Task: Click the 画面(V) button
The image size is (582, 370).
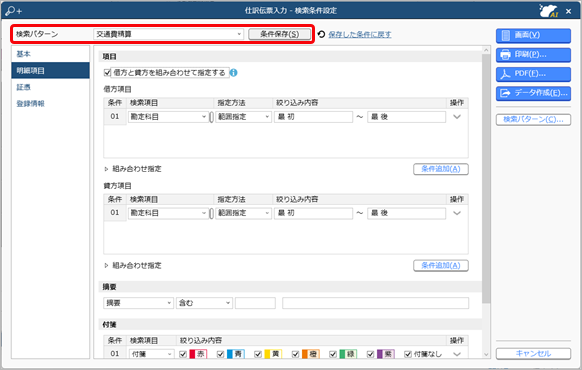Action: [x=533, y=36]
